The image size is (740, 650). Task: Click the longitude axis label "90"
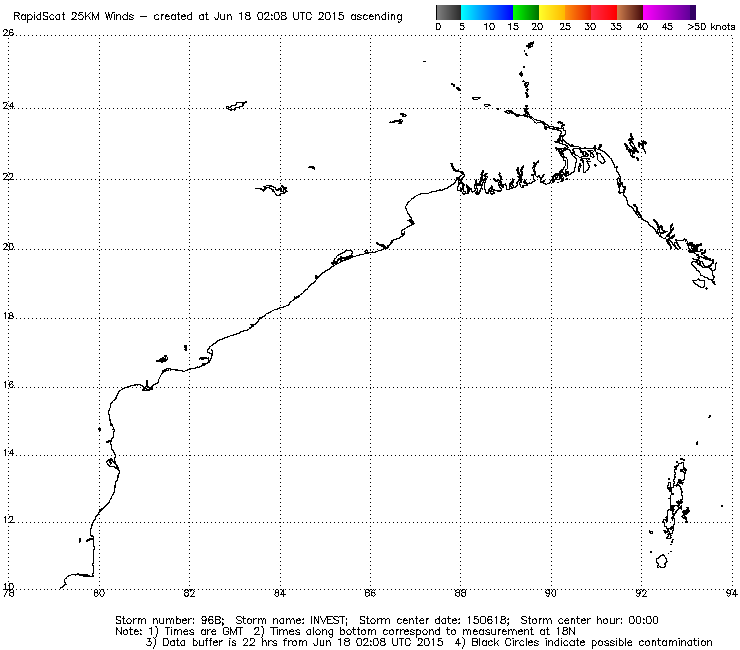(551, 593)
